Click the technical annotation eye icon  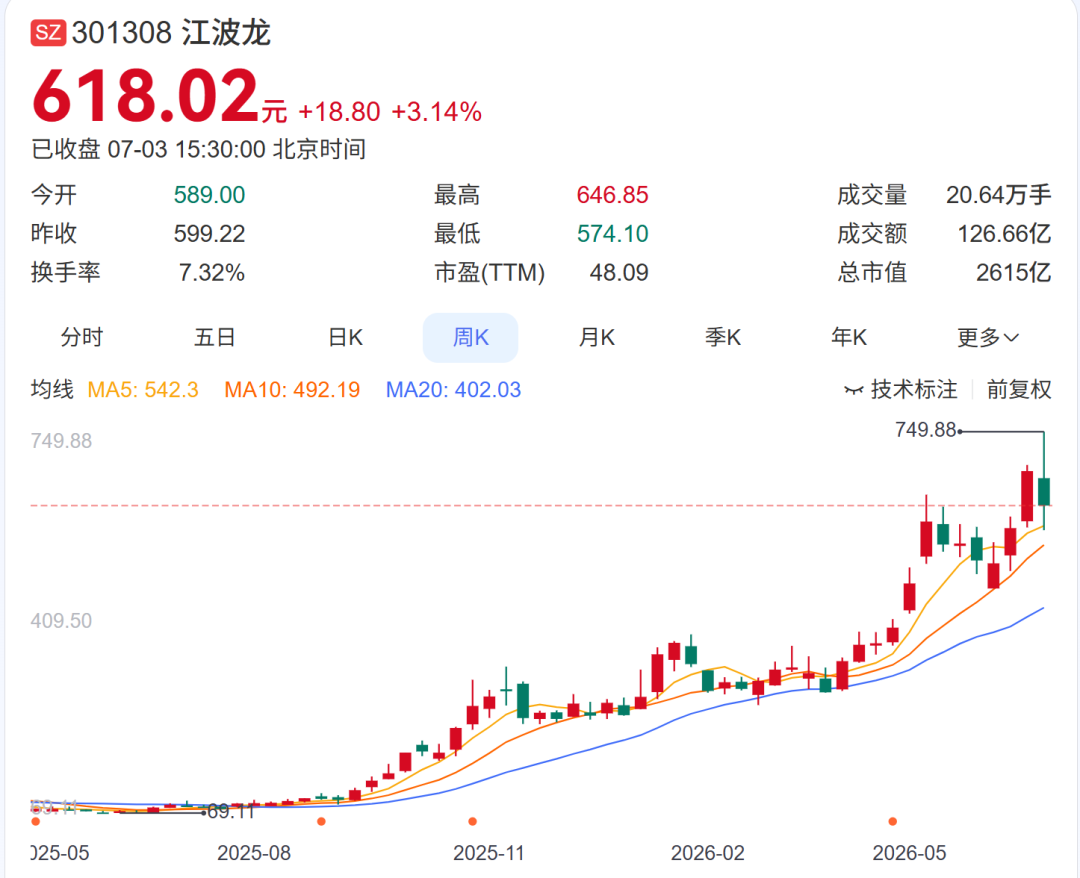pyautogui.click(x=853, y=390)
